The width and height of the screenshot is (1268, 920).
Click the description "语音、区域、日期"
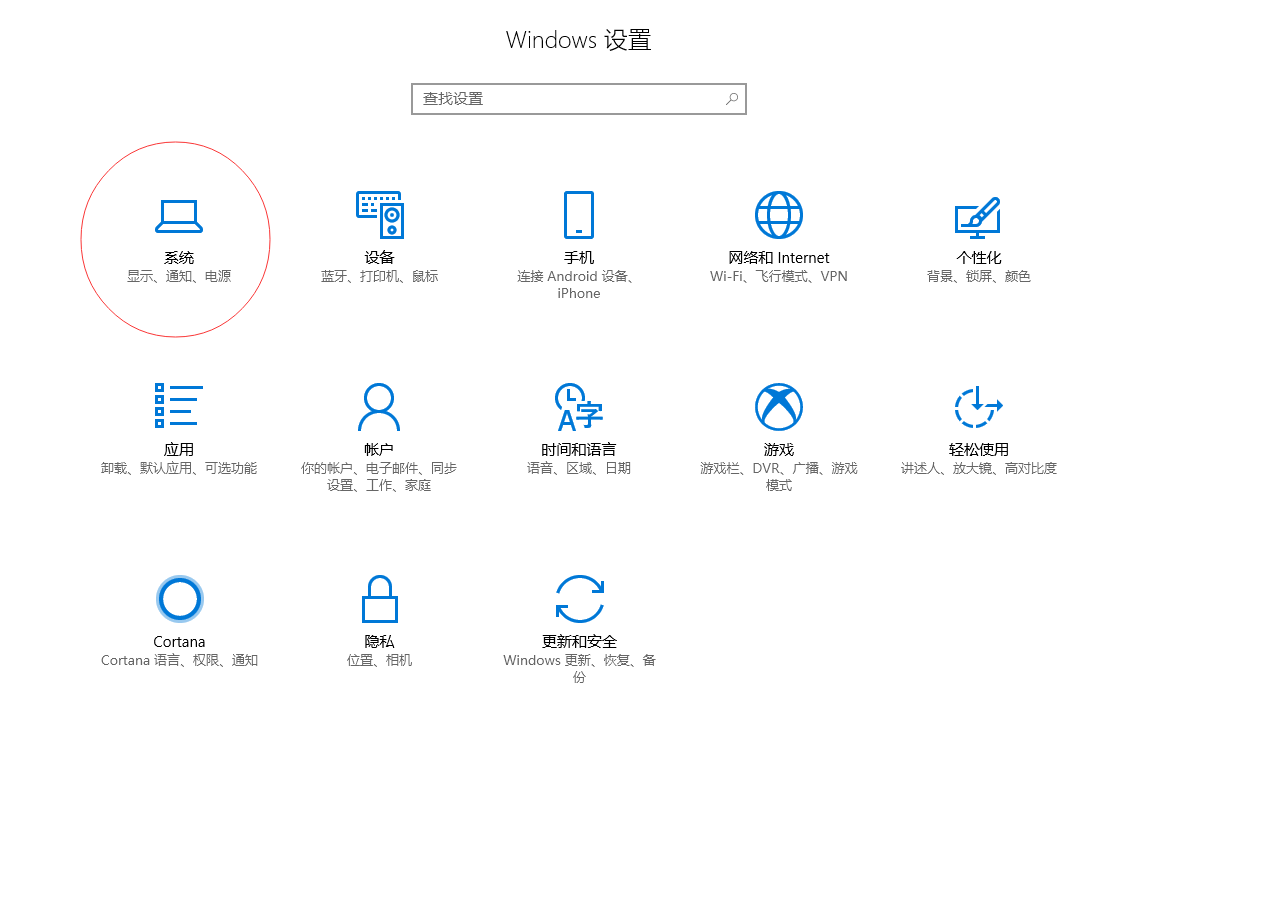point(579,468)
